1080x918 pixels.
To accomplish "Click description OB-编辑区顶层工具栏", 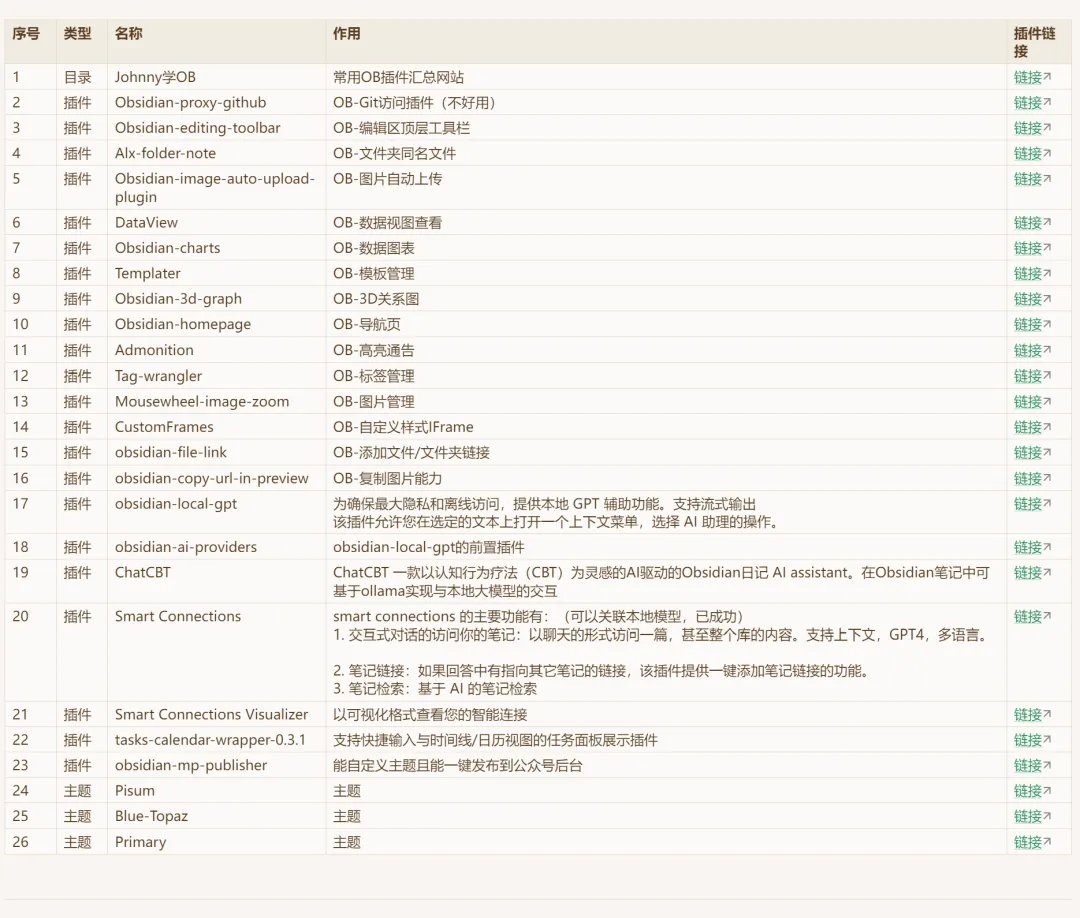I will (x=401, y=128).
